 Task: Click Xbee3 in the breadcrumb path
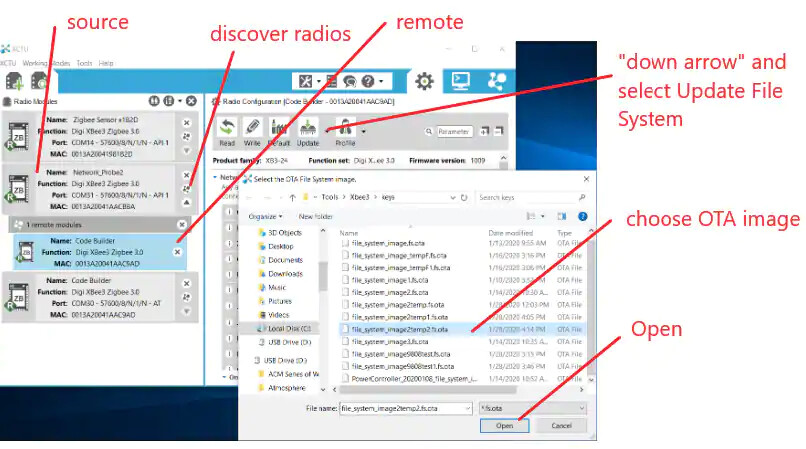tap(359, 197)
